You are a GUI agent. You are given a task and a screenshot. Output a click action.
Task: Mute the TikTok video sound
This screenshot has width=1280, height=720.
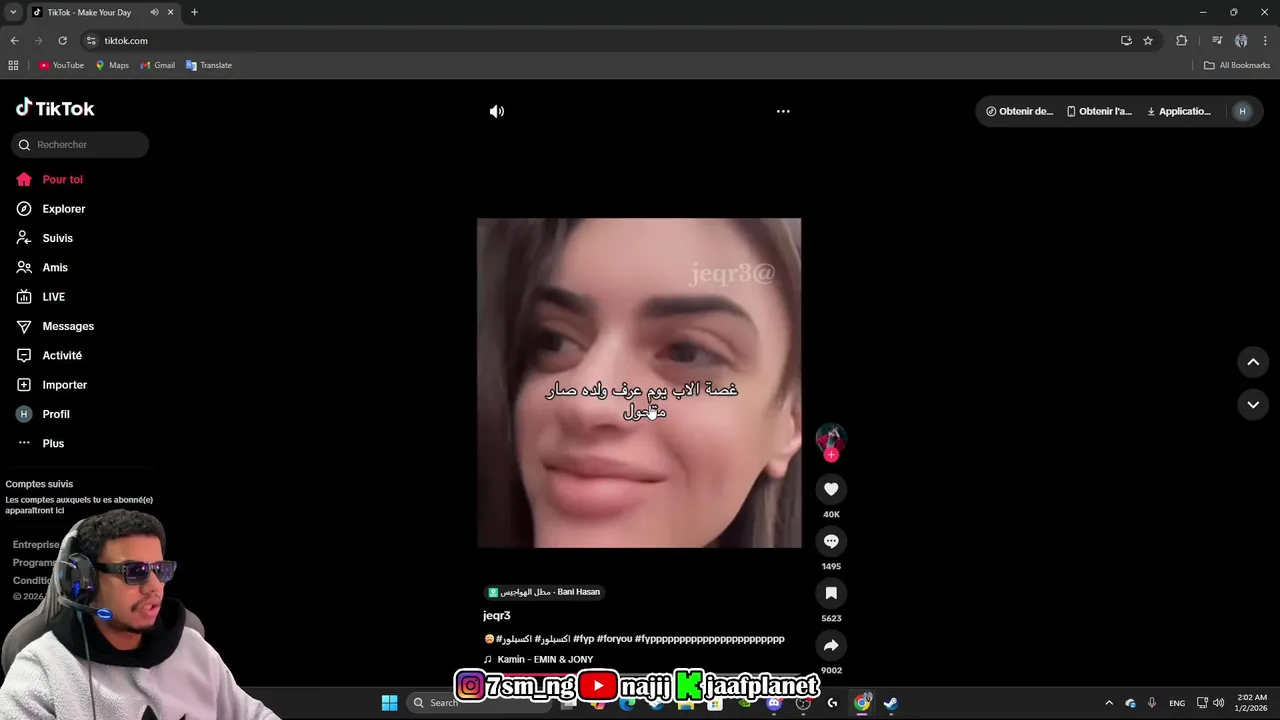pyautogui.click(x=497, y=111)
